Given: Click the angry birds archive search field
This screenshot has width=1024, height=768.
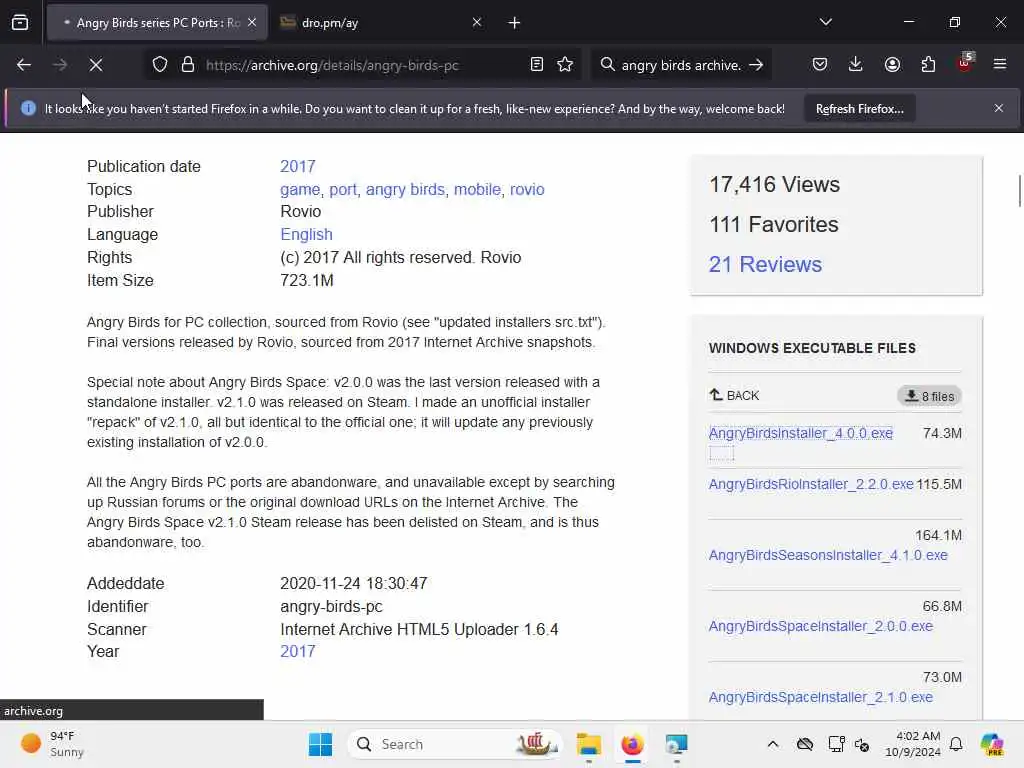Looking at the screenshot, I should [x=680, y=65].
